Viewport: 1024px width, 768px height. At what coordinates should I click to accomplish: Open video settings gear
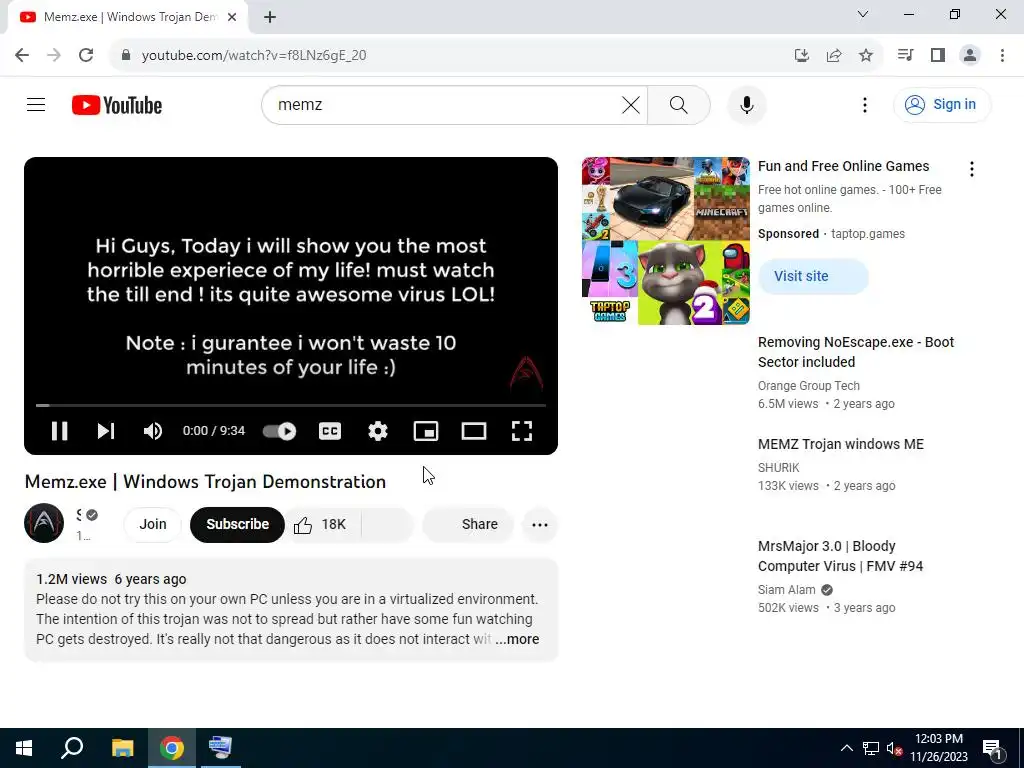click(377, 431)
